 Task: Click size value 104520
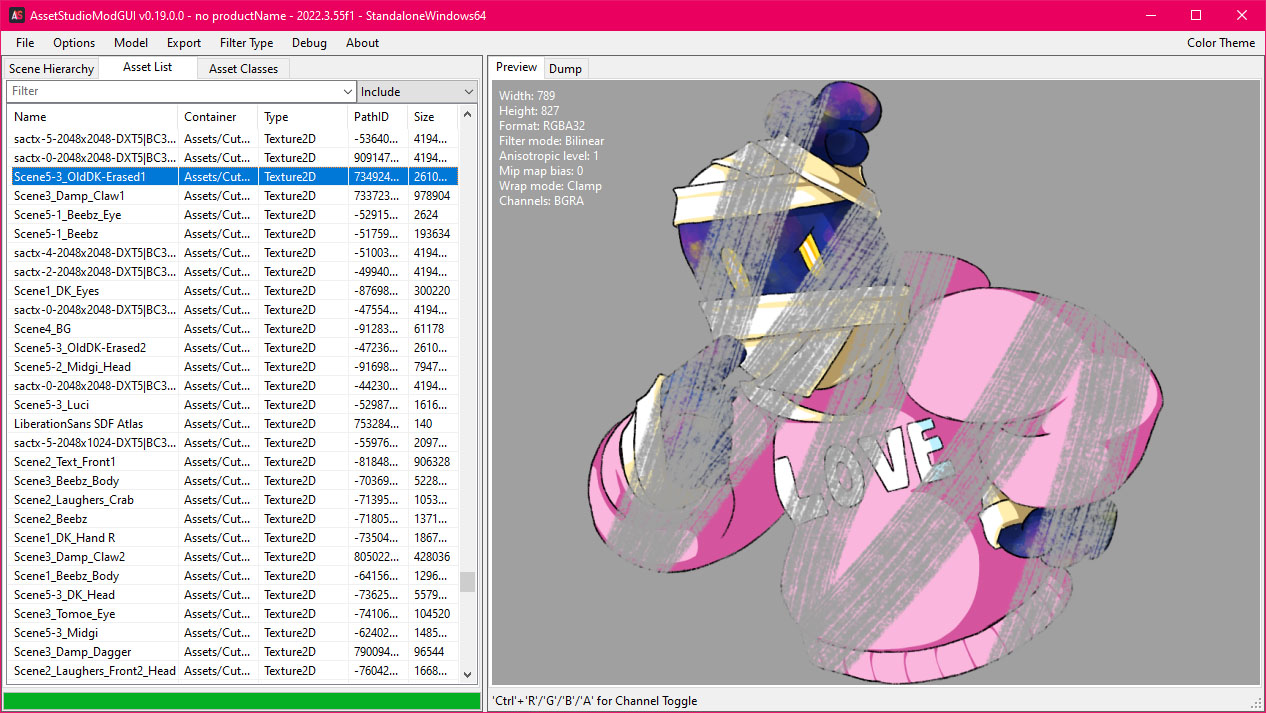[x=432, y=614]
